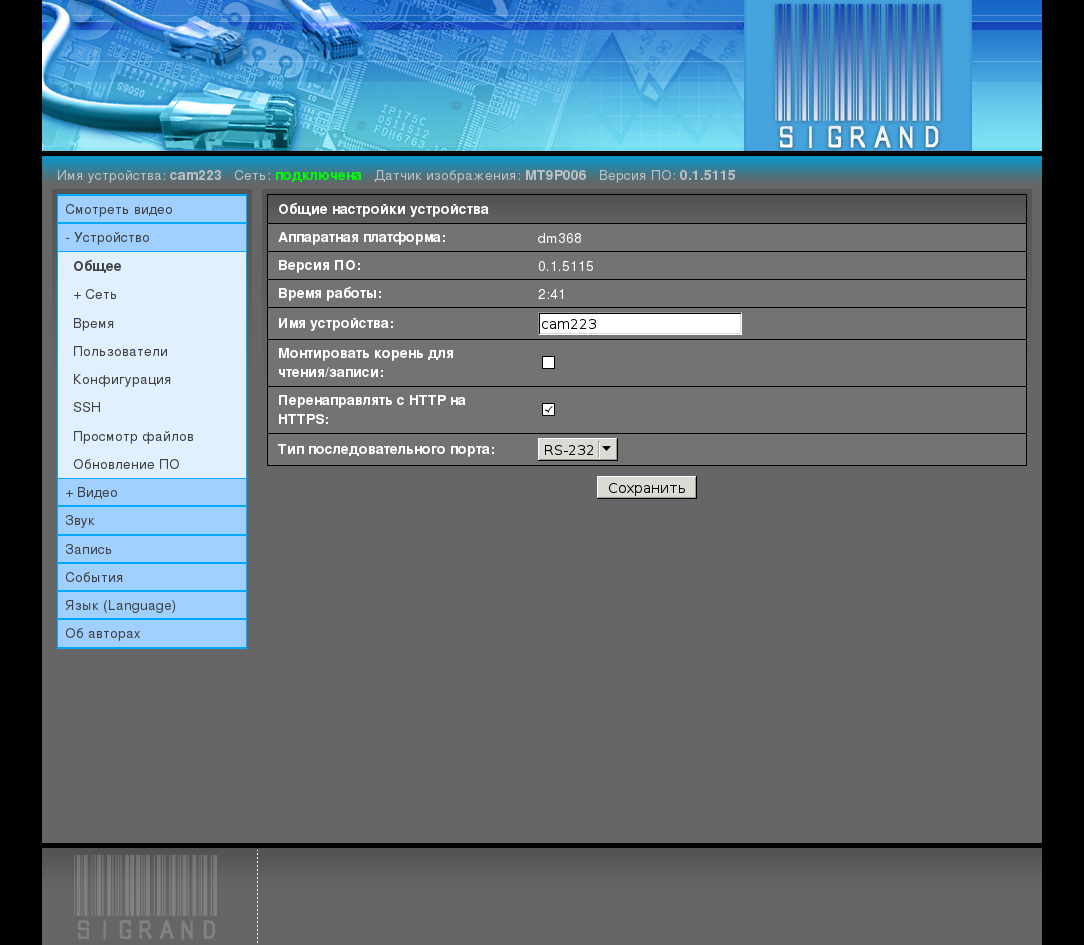
Task: Open the SSH settings page
Action: tap(87, 407)
